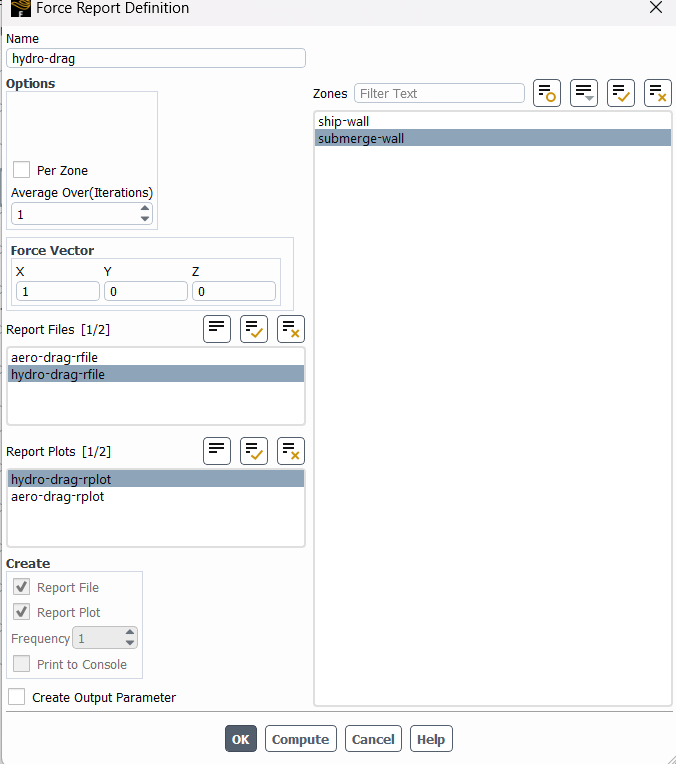
Task: Select all zones using the Zones checkmark icon
Action: pyautogui.click(x=621, y=93)
